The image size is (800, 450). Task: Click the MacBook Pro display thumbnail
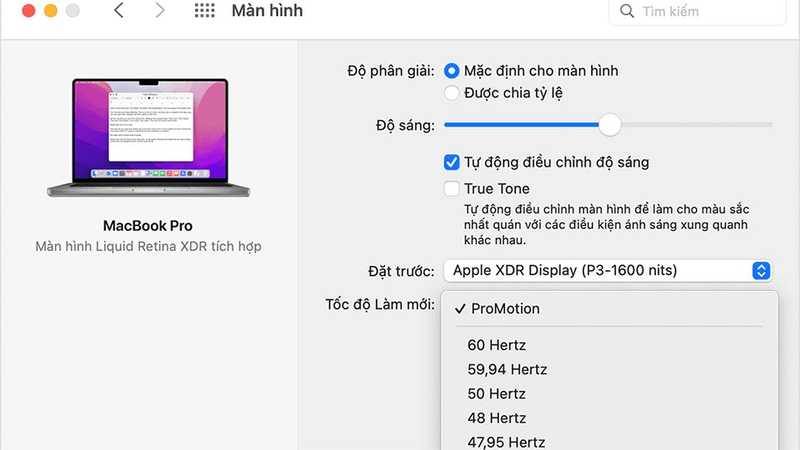(x=148, y=138)
